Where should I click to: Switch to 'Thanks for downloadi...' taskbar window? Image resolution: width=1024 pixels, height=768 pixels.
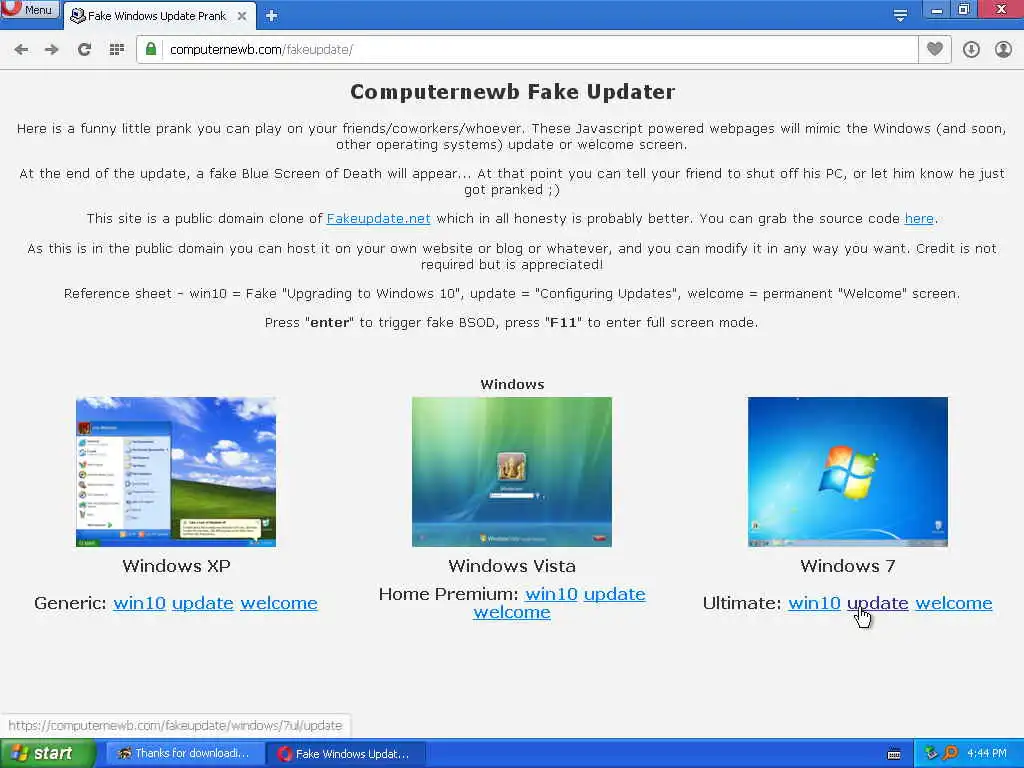click(184, 754)
